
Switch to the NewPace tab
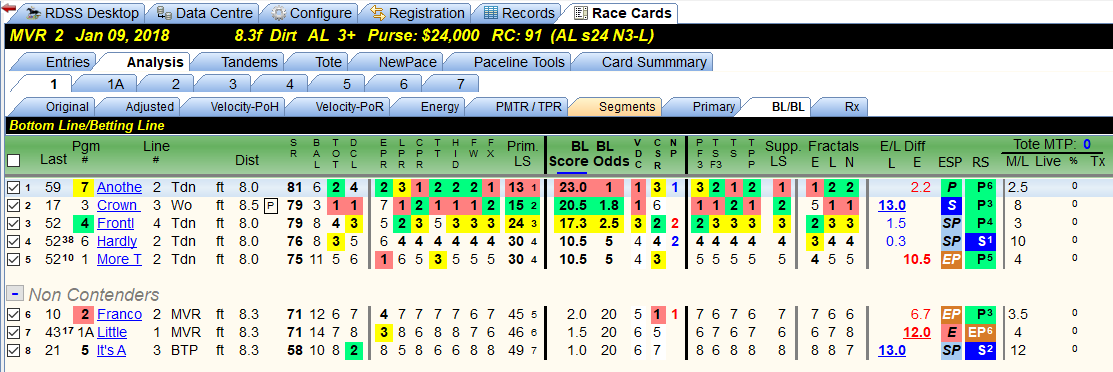pyautogui.click(x=407, y=62)
